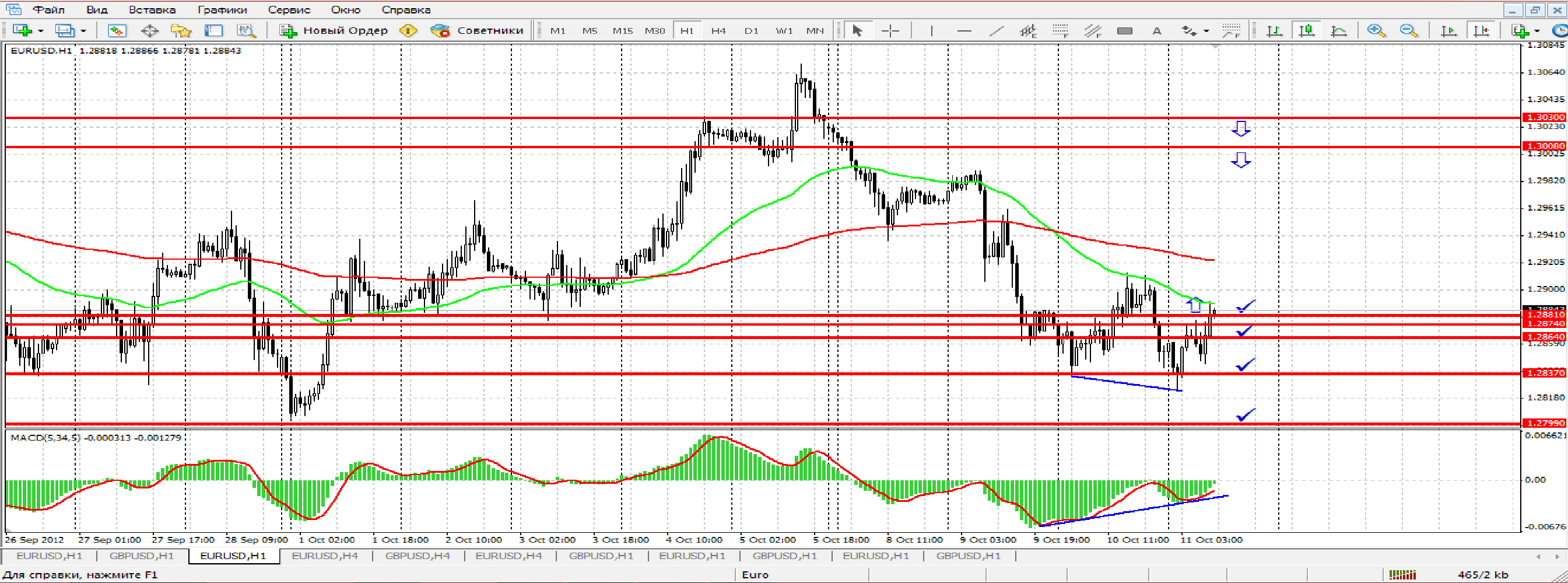Open the Indicators list icon
Image resolution: width=1568 pixels, height=583 pixels.
tap(1520, 30)
